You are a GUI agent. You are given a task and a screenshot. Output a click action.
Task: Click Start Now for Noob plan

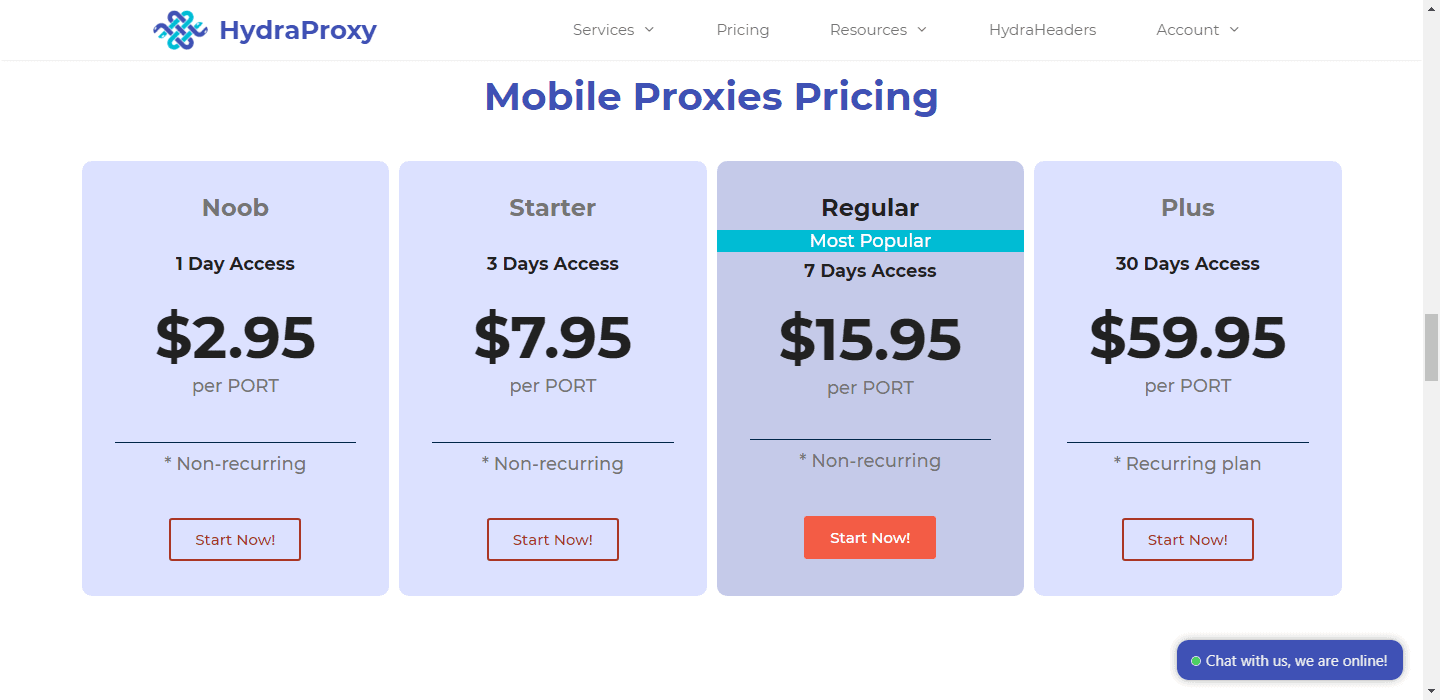pos(235,540)
